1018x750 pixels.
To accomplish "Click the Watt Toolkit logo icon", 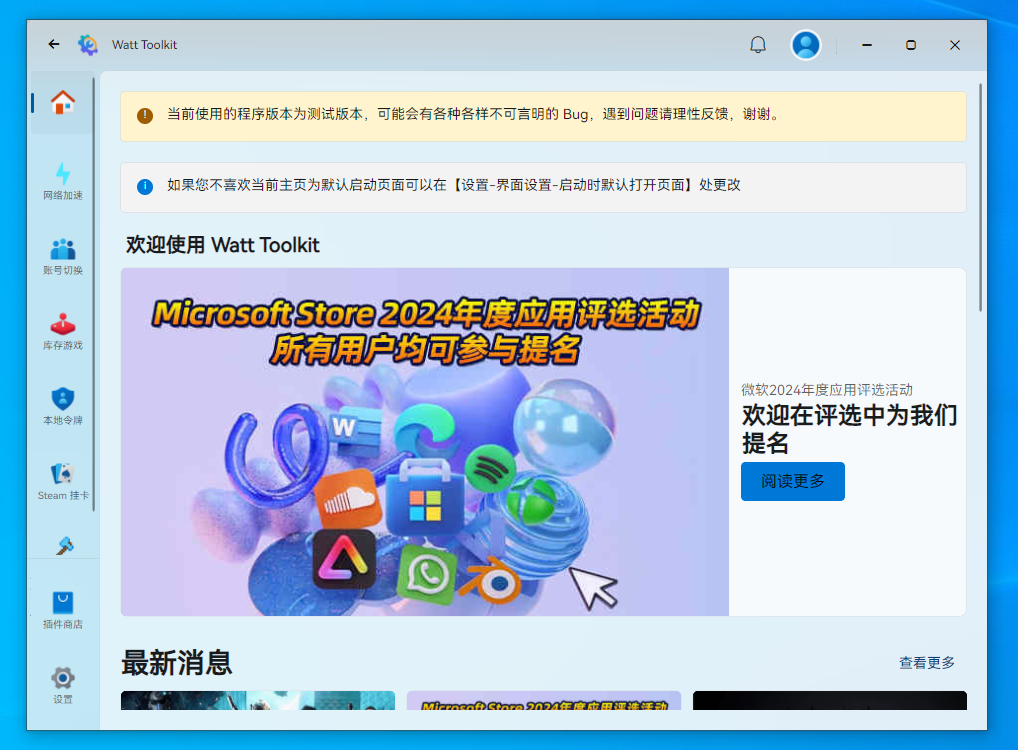I will (88, 44).
